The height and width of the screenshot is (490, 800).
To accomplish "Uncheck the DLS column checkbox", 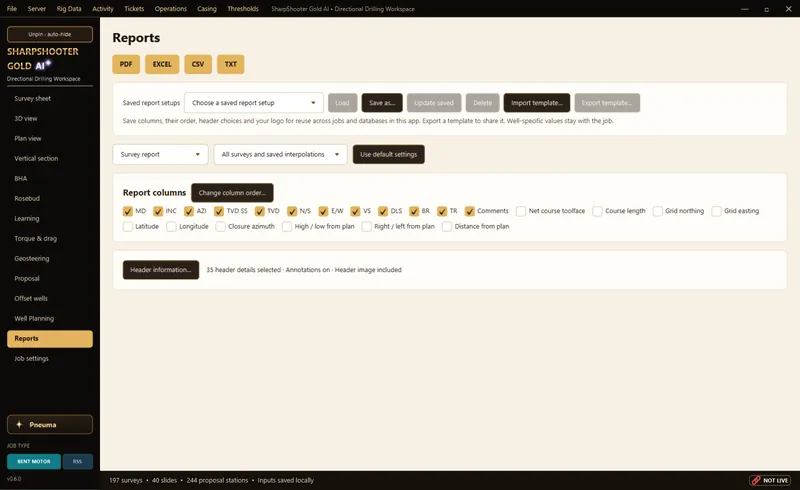I will 383,211.
